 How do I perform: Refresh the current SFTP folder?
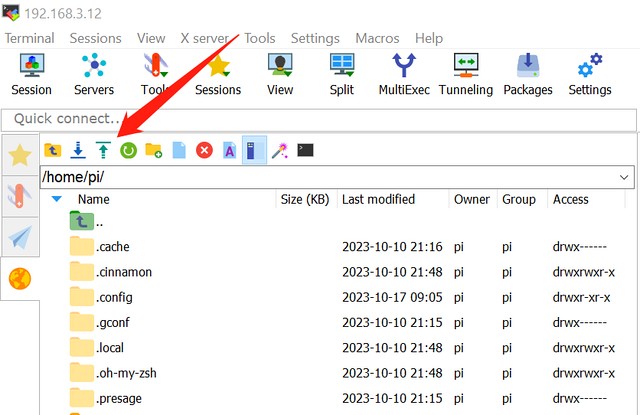pyautogui.click(x=128, y=150)
